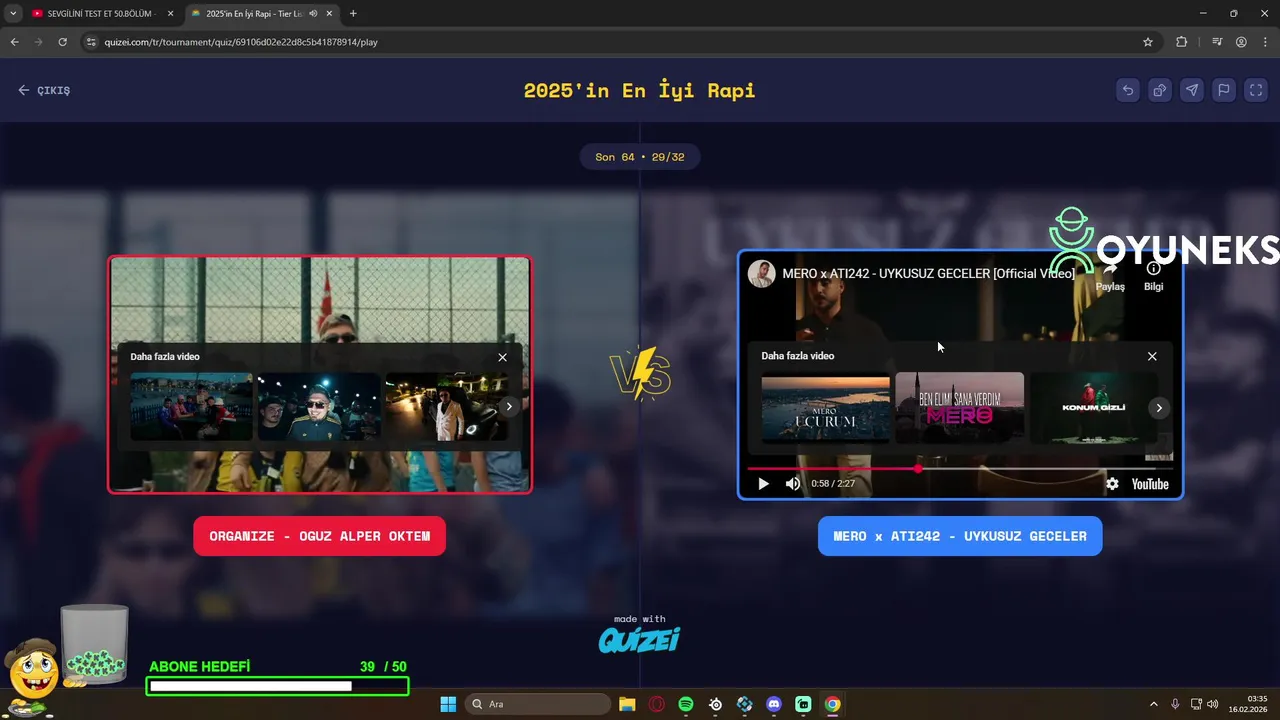Open the MERO channel avatar in the video header
The width and height of the screenshot is (1280, 720).
point(762,274)
